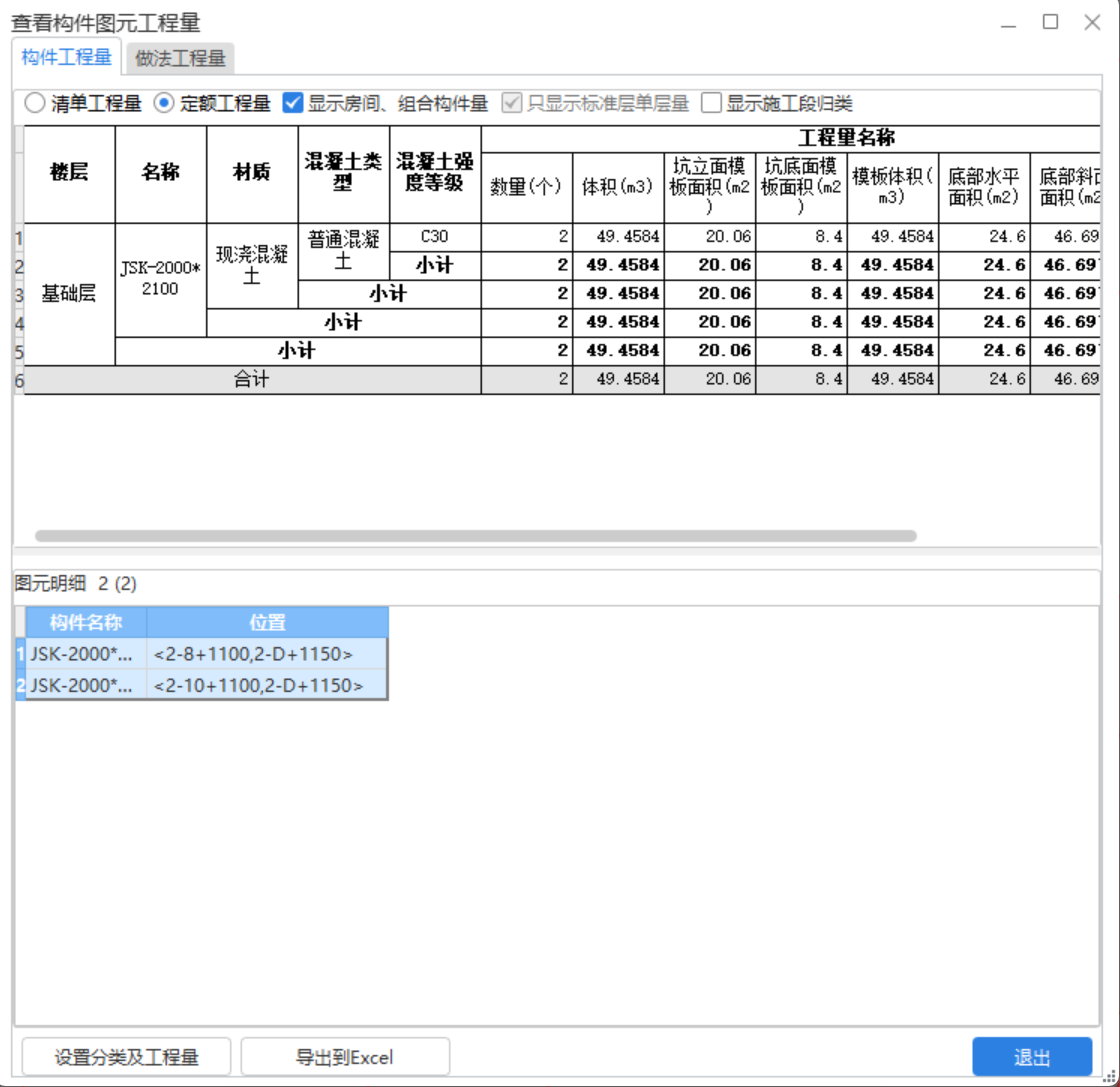Viewport: 1120px width, 1087px height.
Task: Click the 材质 column header
Action: click(x=252, y=174)
